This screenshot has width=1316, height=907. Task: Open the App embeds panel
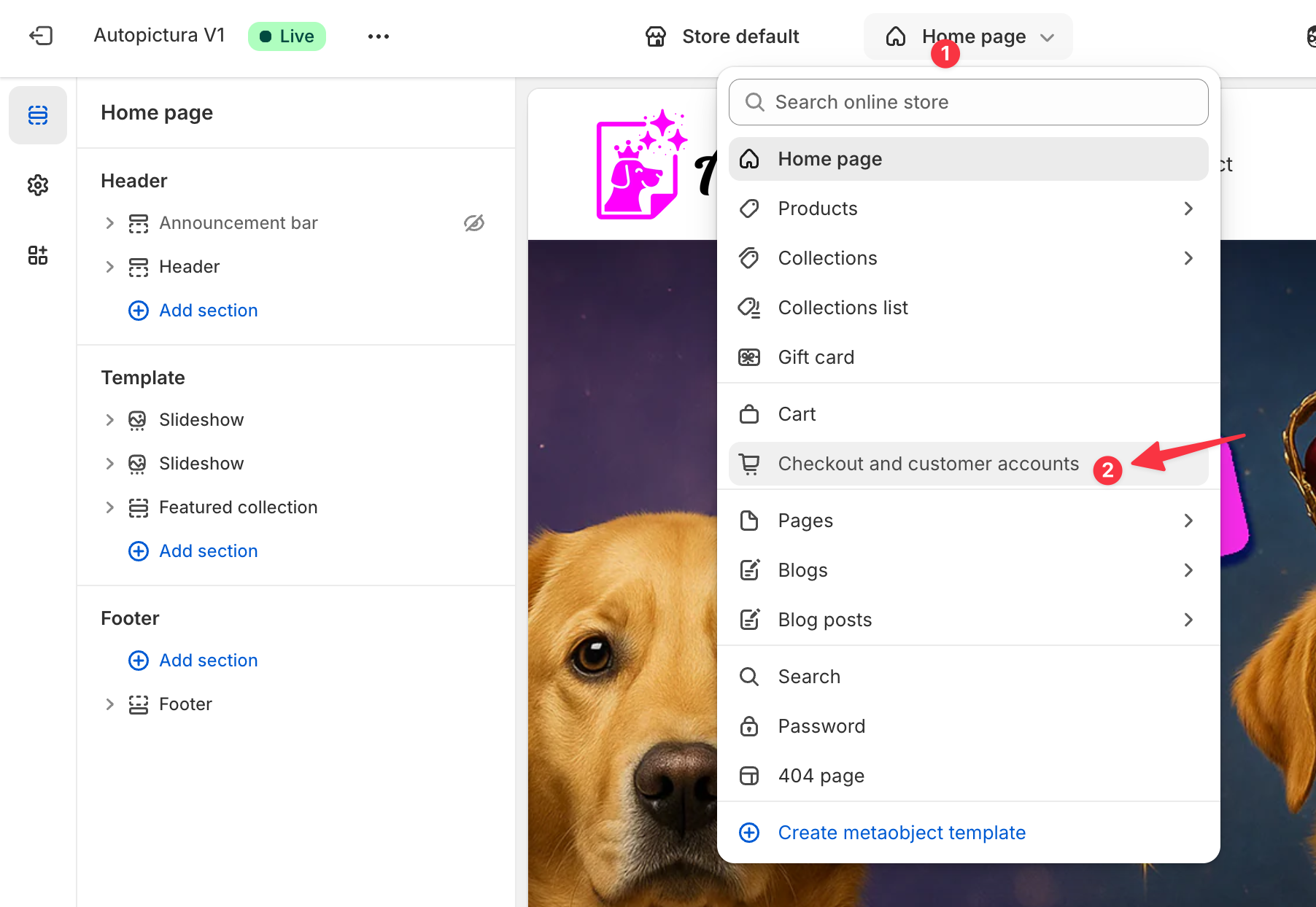point(38,255)
